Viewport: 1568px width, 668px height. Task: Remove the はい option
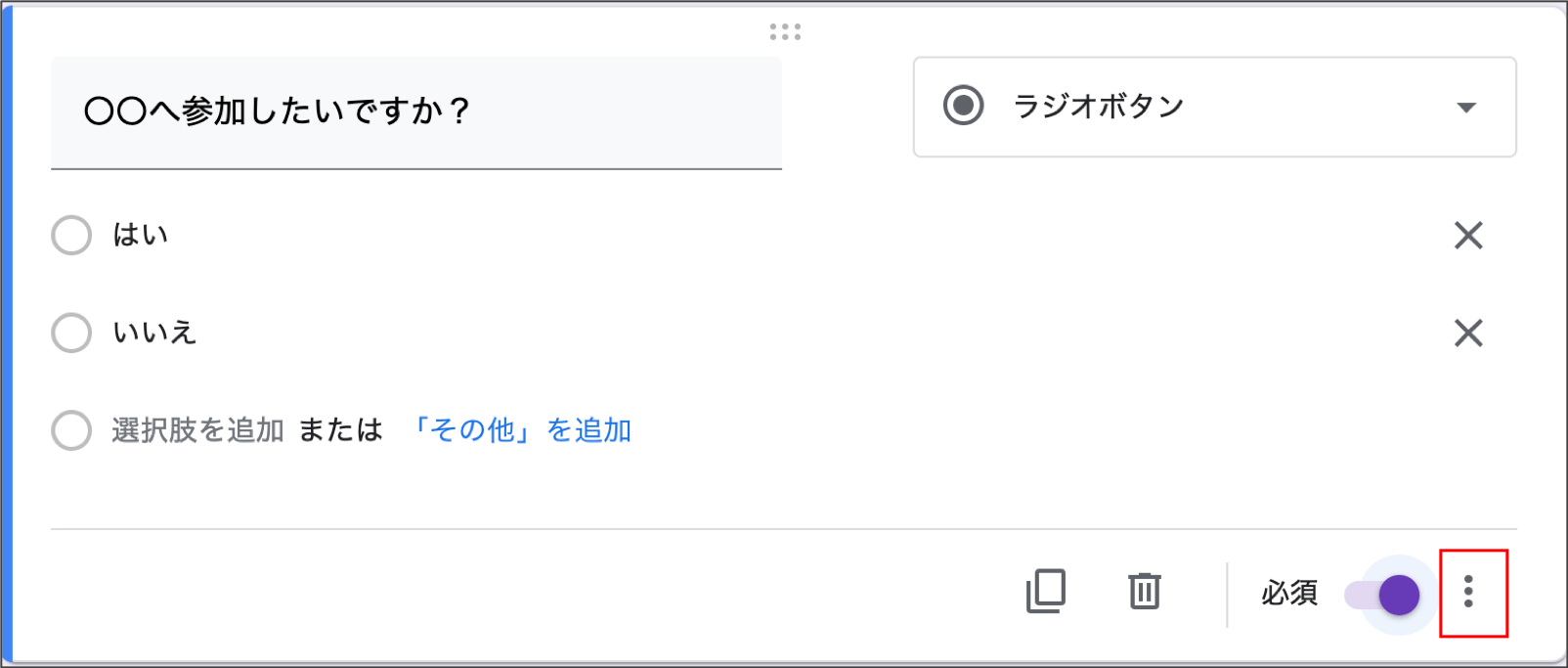[1468, 235]
